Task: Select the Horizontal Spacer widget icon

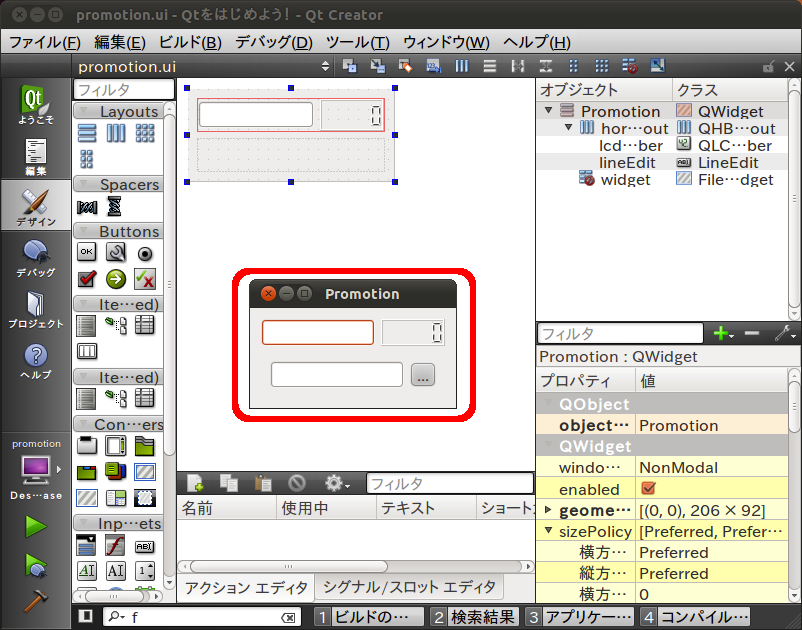Action: (x=87, y=206)
